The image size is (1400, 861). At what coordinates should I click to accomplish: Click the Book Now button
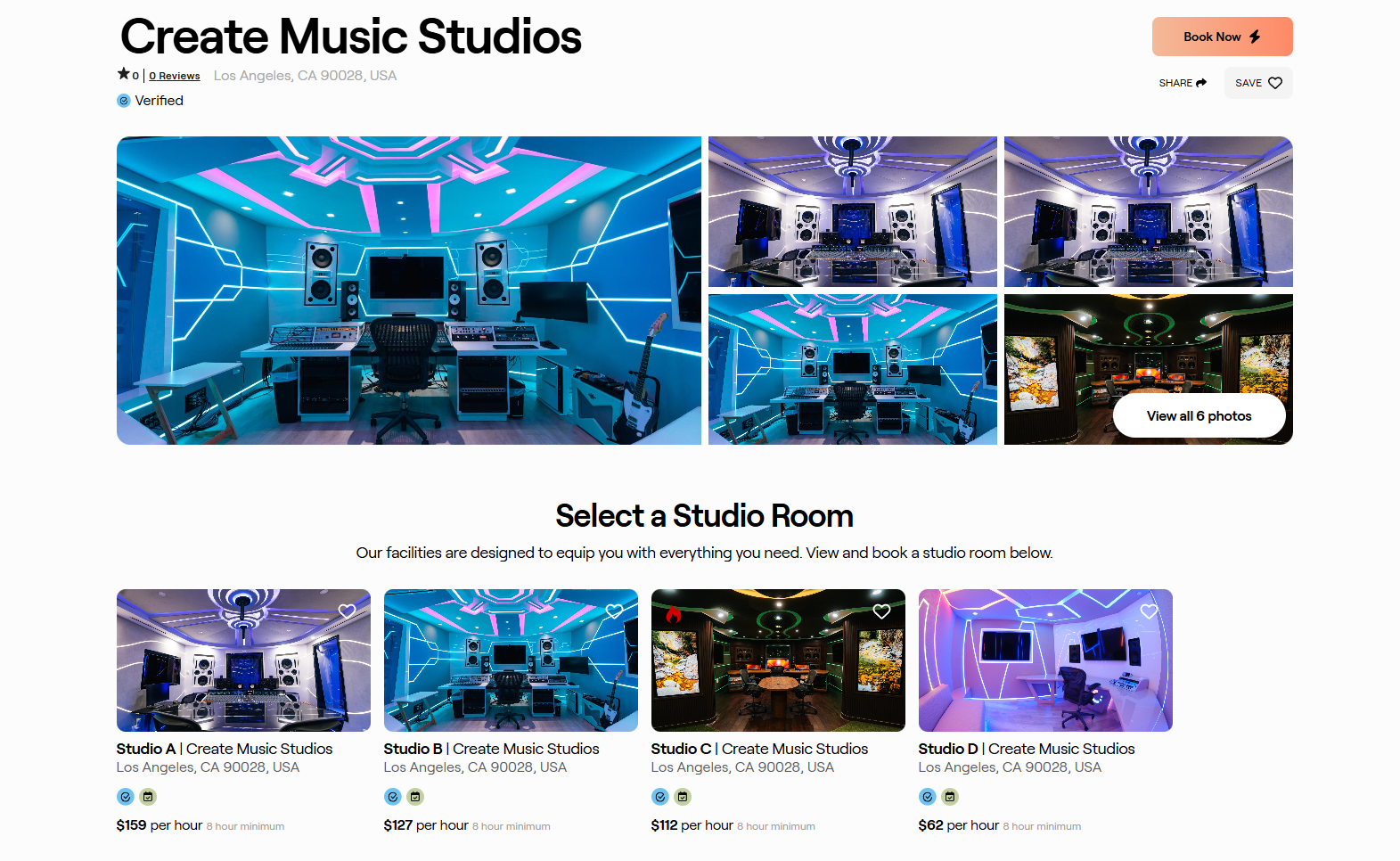[x=1222, y=37]
